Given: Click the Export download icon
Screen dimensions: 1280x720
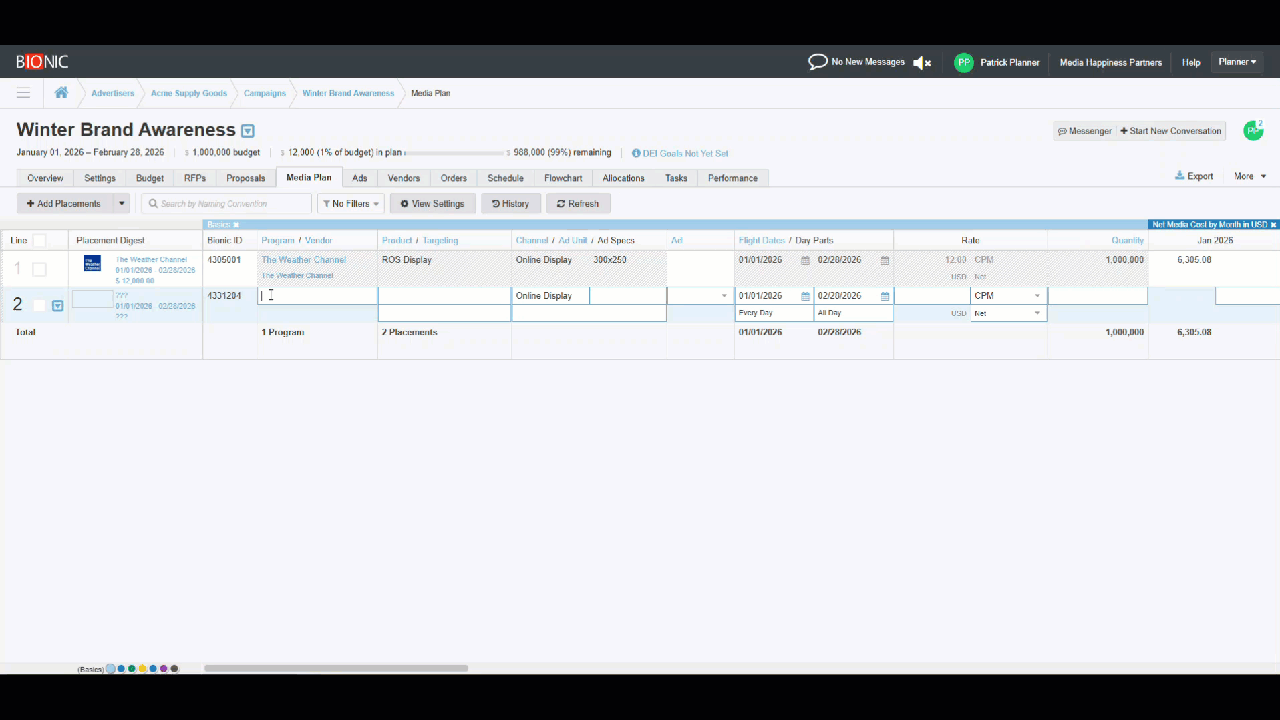Looking at the screenshot, I should pos(1180,176).
